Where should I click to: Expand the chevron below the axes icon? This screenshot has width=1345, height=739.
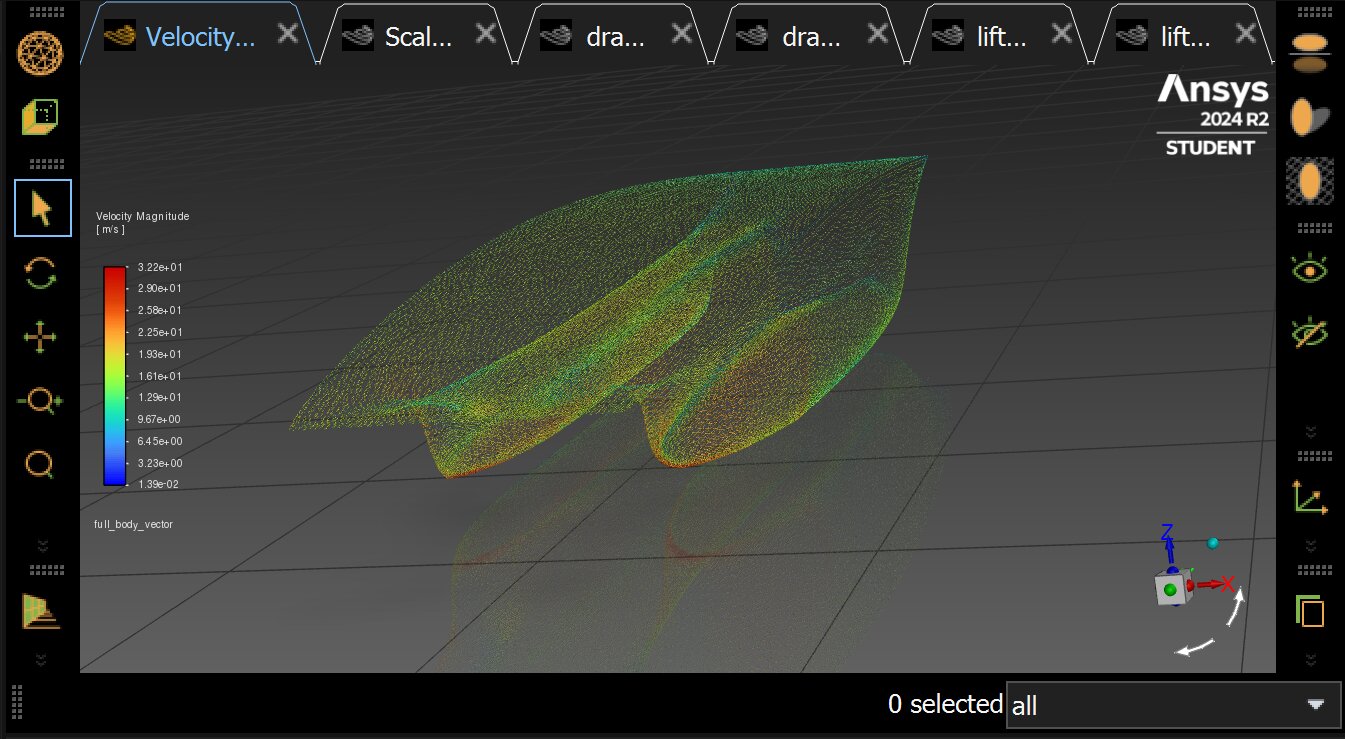point(1310,546)
